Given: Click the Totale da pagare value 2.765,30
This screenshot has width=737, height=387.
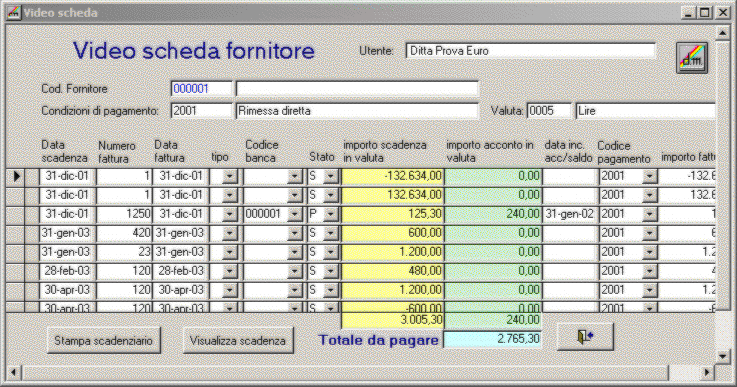Looking at the screenshot, I should coord(492,339).
